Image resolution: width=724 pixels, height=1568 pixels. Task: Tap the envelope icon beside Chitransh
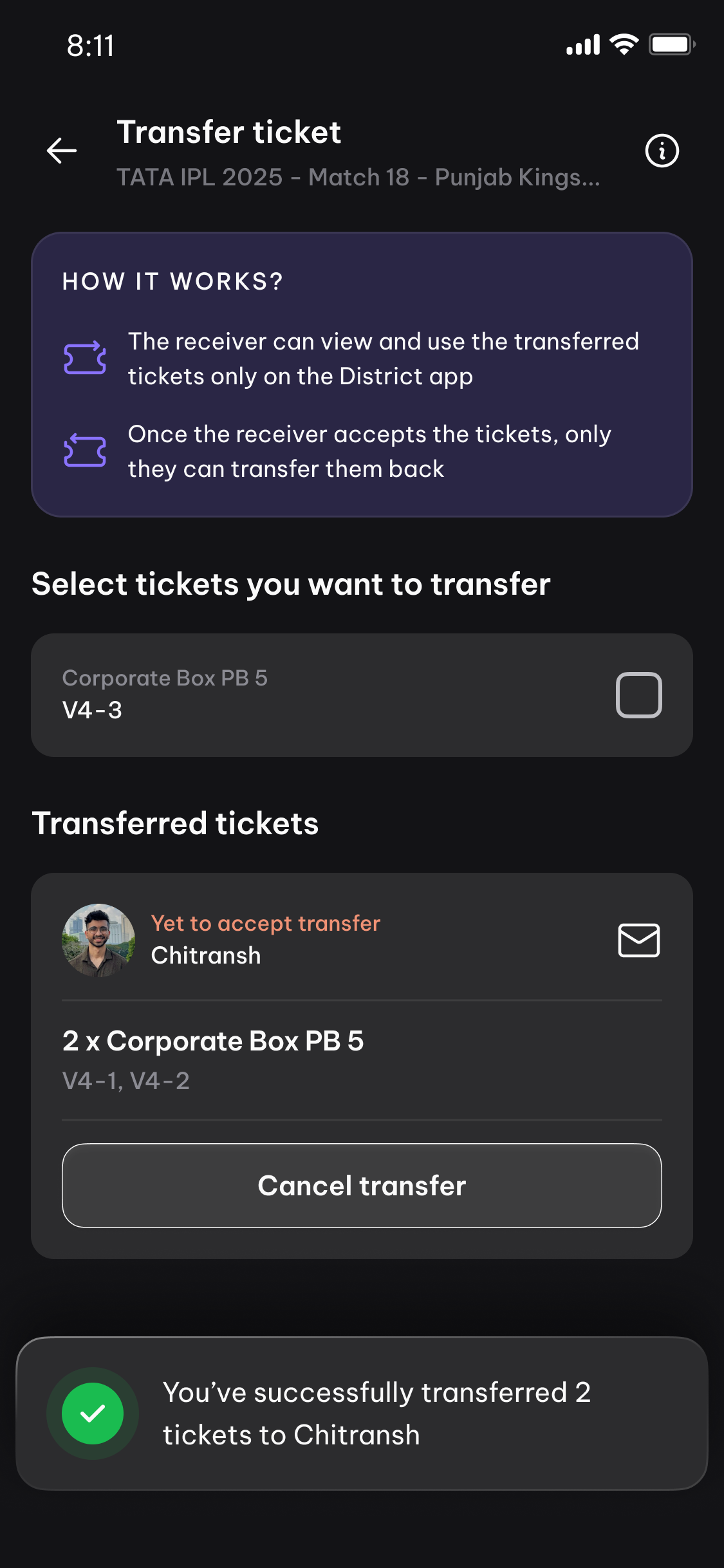point(638,940)
